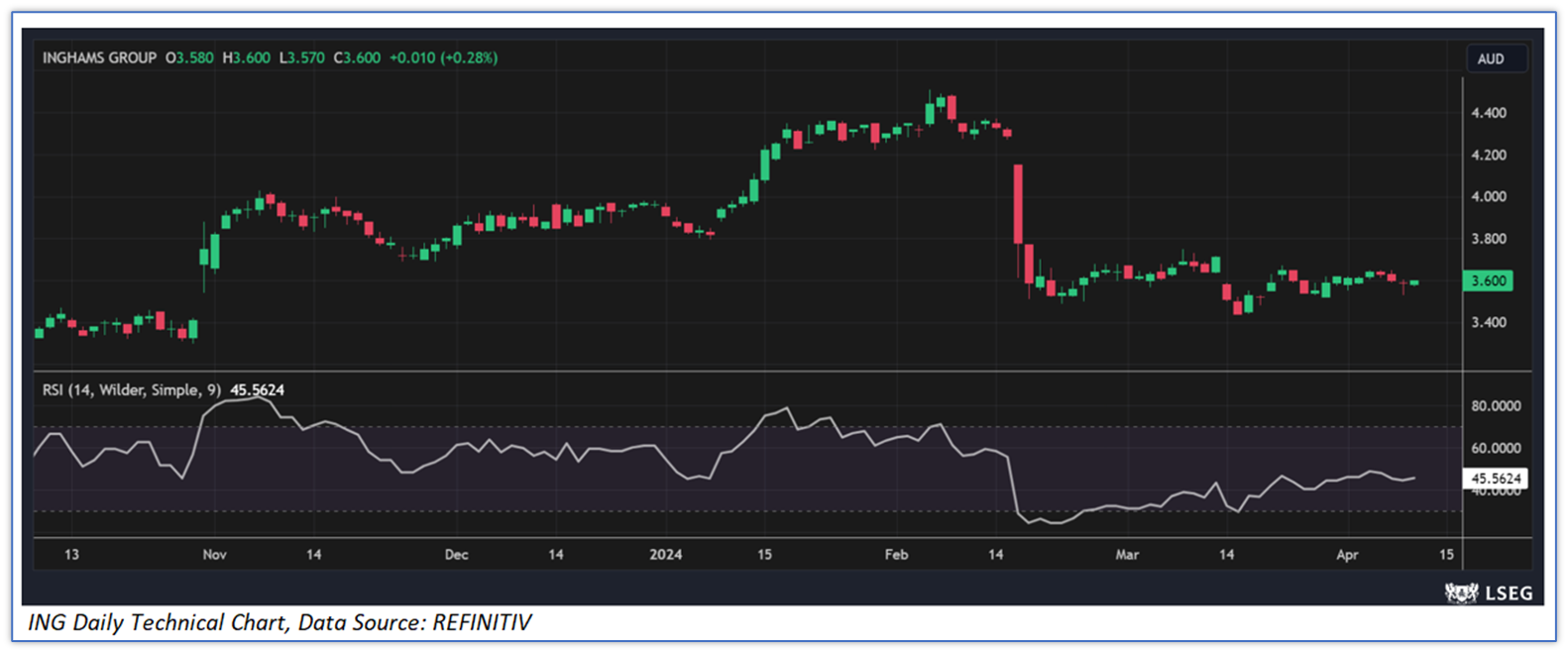Click the change value +0.010 (+0.28%)
The width and height of the screenshot is (1568, 653).
pos(443,57)
